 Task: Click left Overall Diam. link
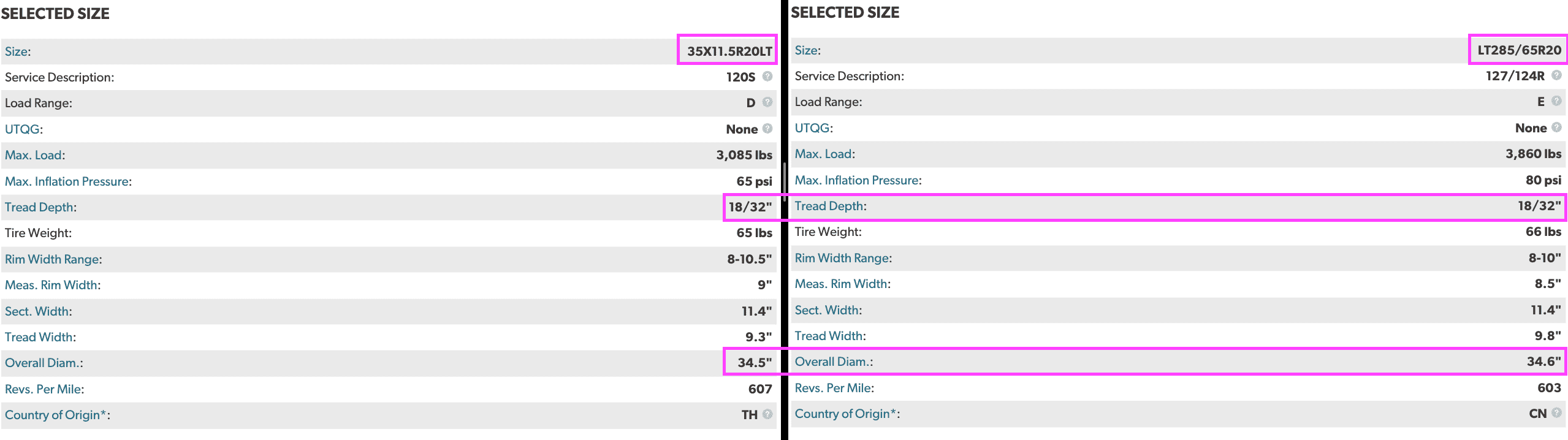coord(43,363)
